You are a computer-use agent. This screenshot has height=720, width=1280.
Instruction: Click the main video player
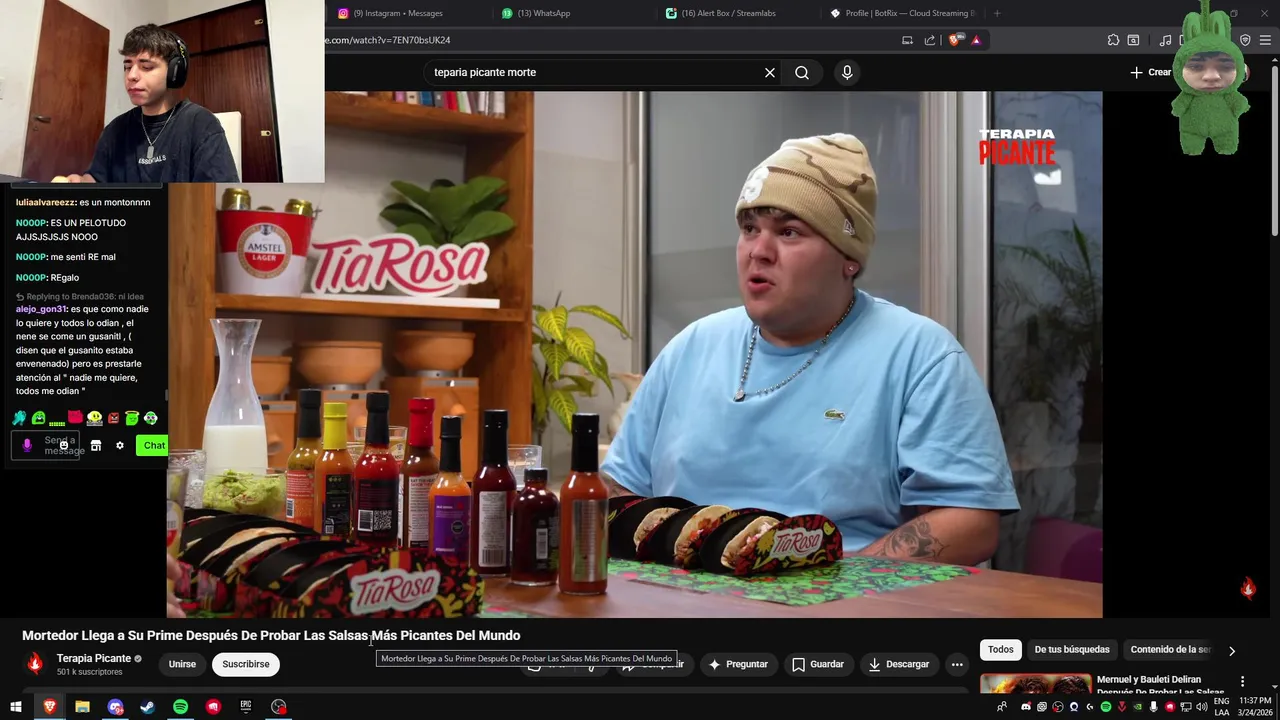point(634,354)
